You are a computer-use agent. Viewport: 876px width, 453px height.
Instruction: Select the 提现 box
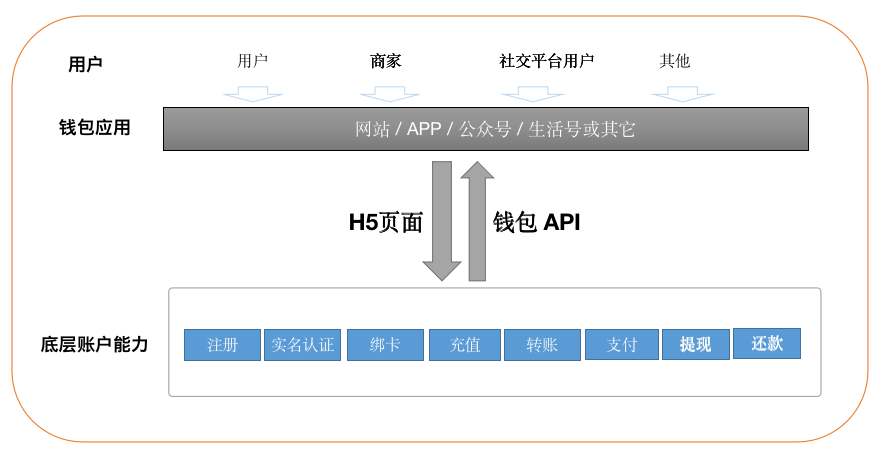696,344
